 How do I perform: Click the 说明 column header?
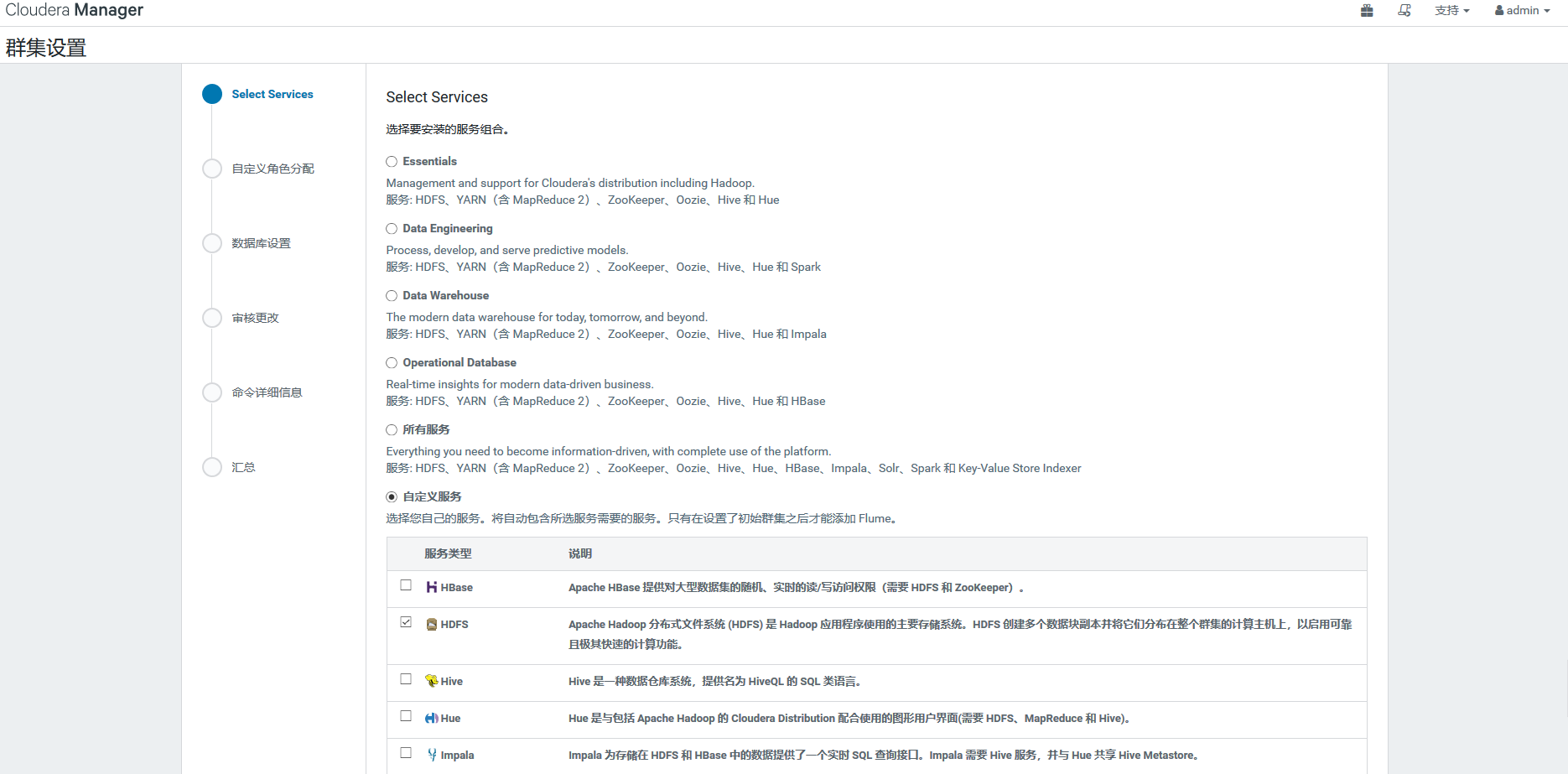pos(580,553)
